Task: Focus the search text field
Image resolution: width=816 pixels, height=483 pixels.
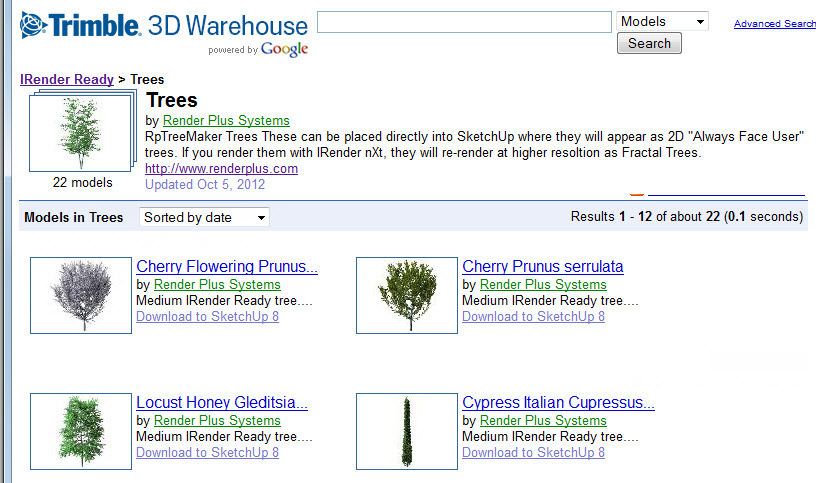Action: 464,22
